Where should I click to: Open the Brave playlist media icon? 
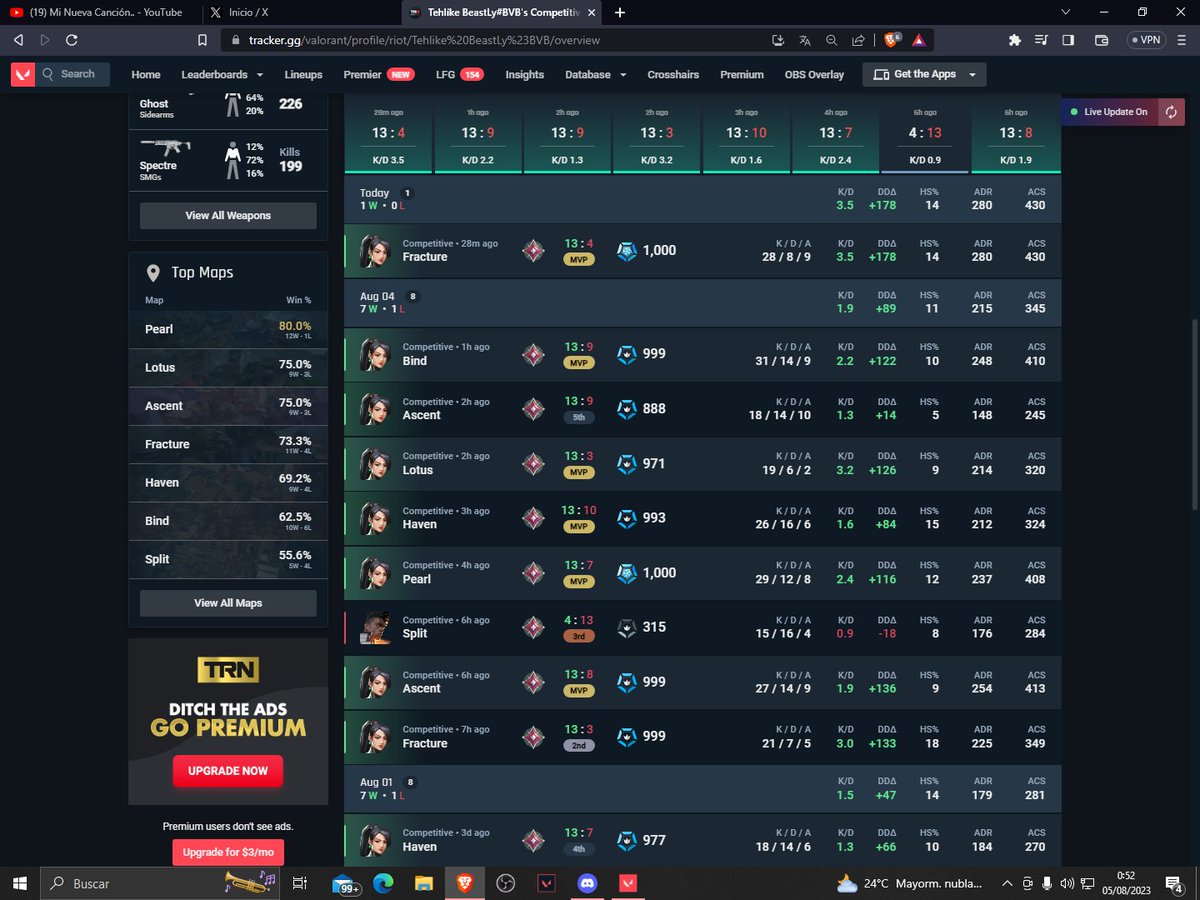(1041, 40)
